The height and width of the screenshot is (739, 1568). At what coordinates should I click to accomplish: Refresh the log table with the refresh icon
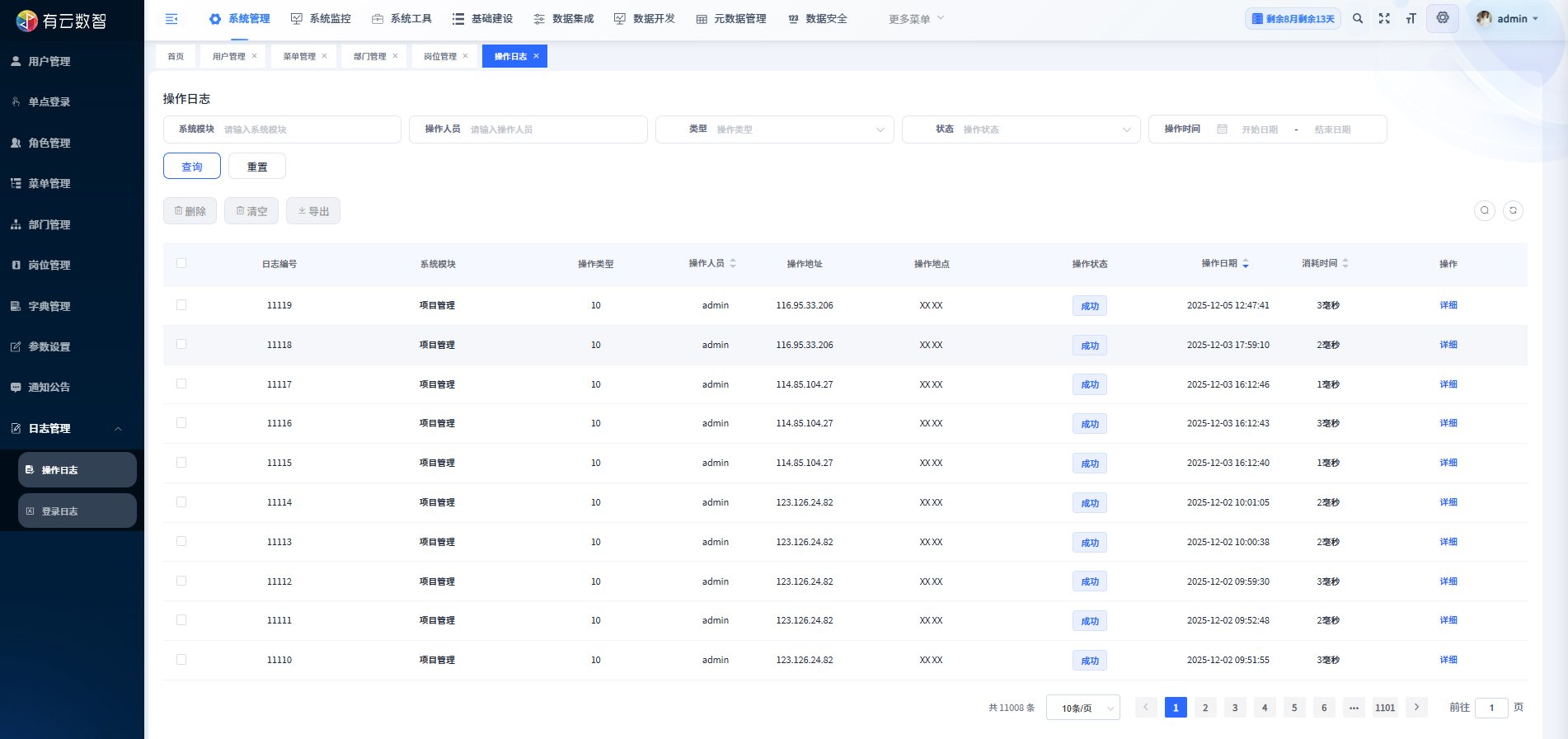tap(1513, 210)
